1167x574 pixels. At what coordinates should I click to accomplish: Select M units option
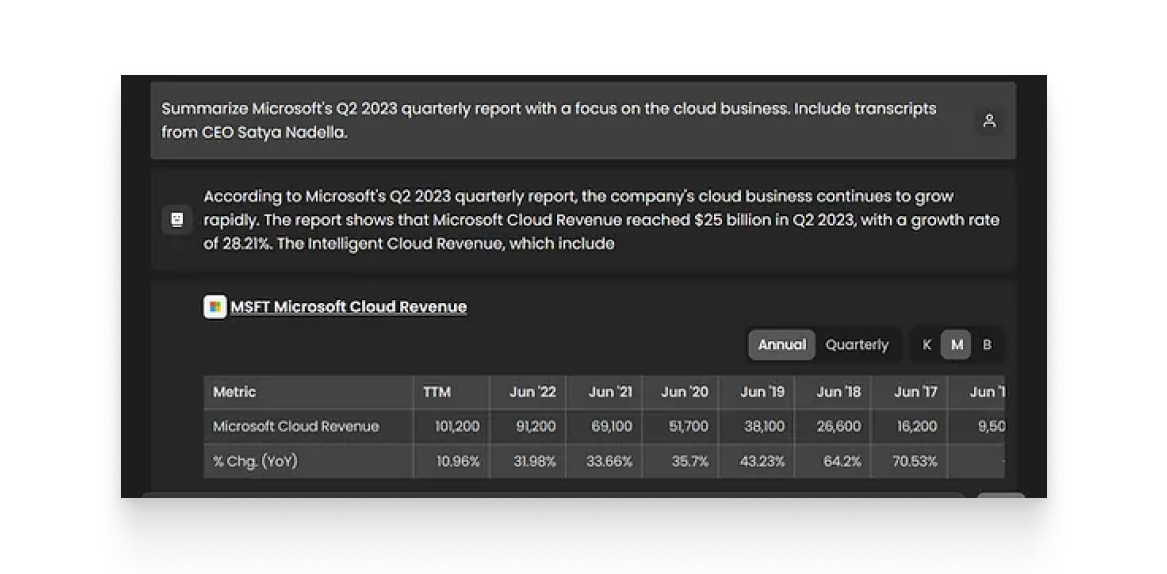(956, 345)
